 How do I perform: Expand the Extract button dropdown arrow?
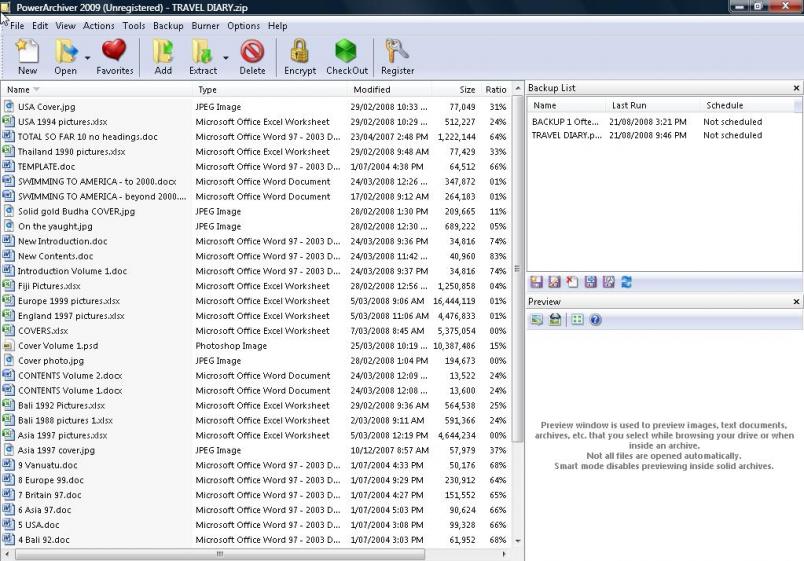(226, 57)
